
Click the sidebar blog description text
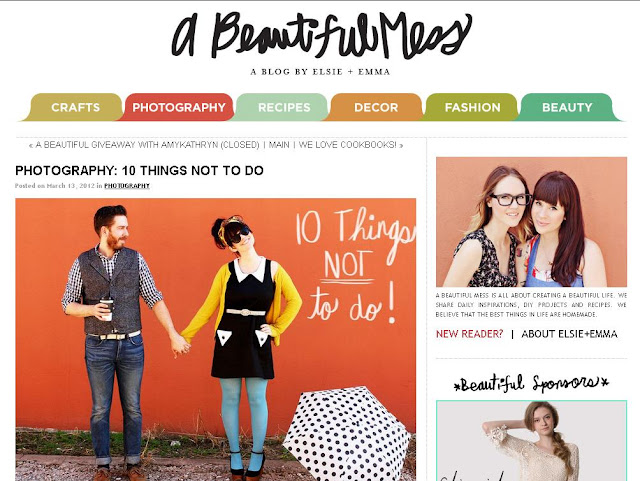point(531,305)
